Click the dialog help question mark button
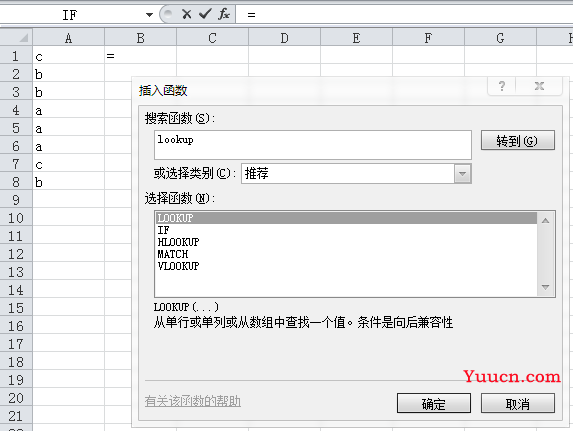 pos(502,86)
